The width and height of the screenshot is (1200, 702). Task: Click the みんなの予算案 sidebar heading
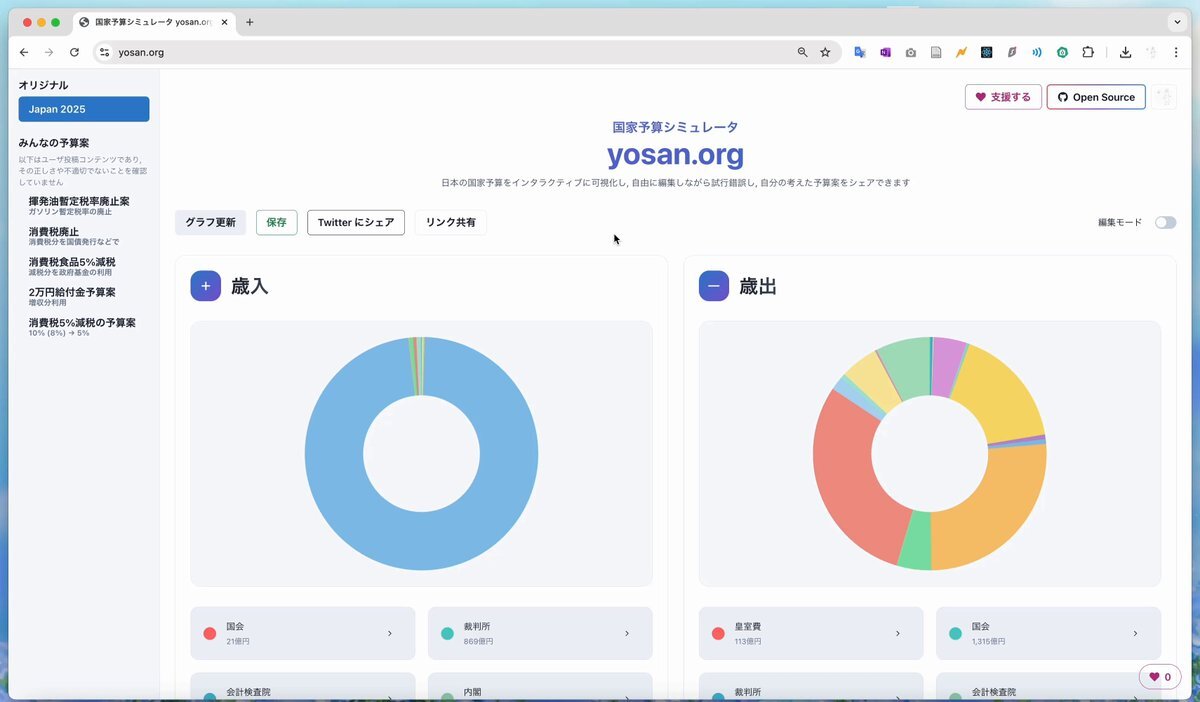[54, 143]
